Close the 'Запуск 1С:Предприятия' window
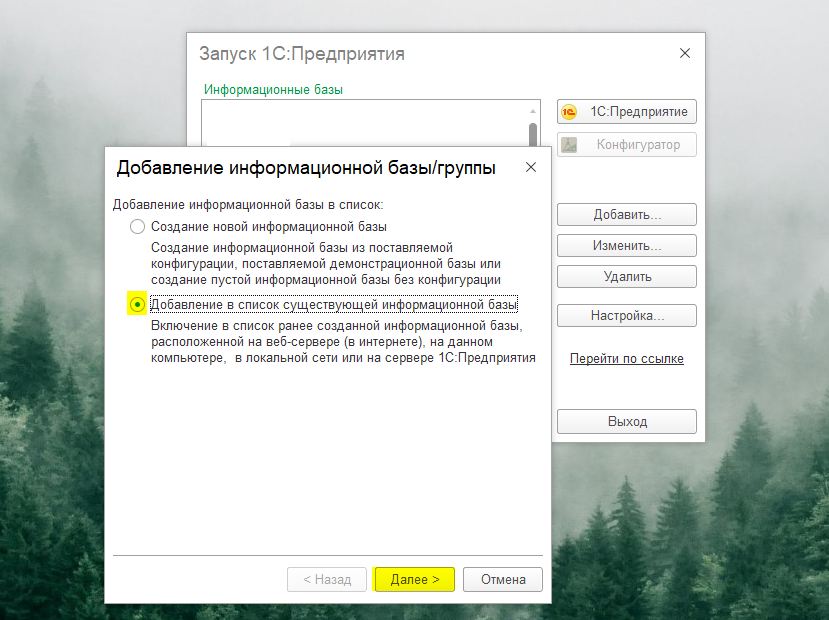Image resolution: width=829 pixels, height=620 pixels. 685,53
